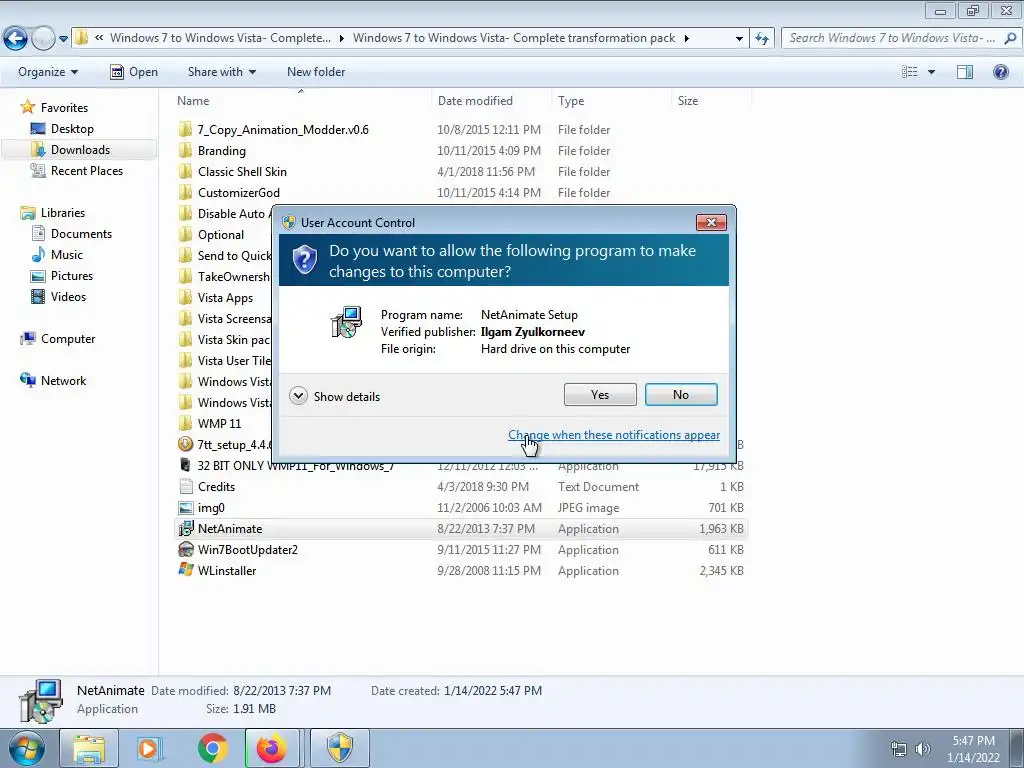1024x768 pixels.
Task: Click New folder in the toolbar
Action: pos(316,72)
